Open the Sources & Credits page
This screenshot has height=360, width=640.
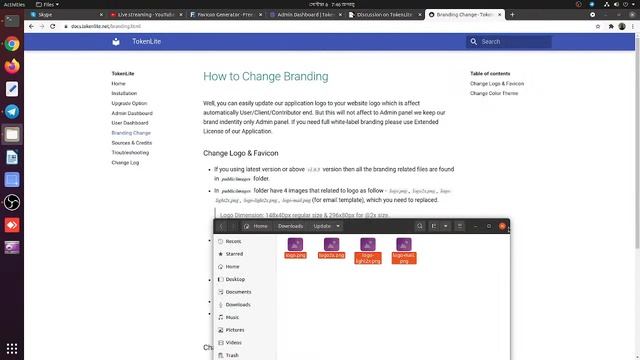[x=131, y=143]
